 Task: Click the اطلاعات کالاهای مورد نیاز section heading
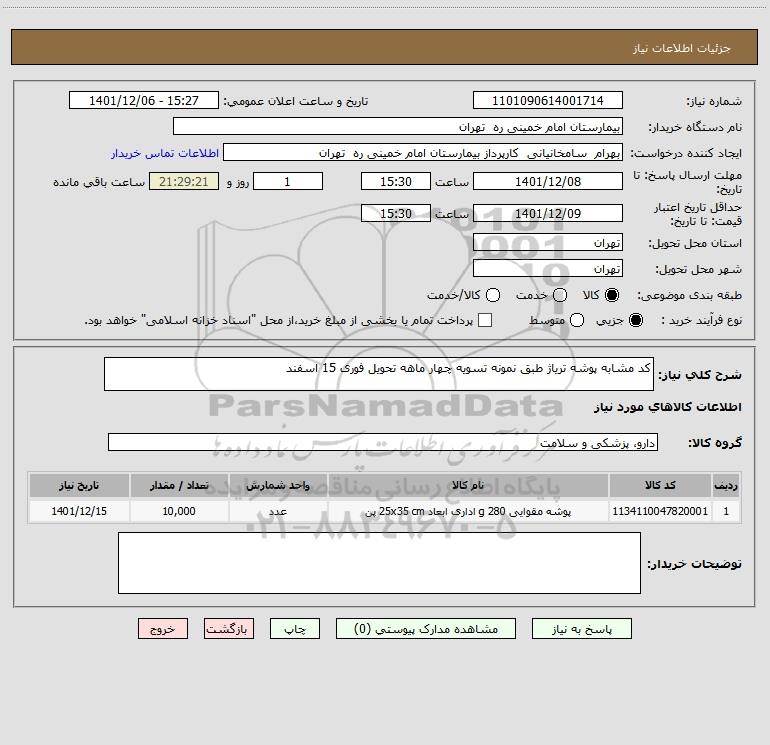(668, 407)
